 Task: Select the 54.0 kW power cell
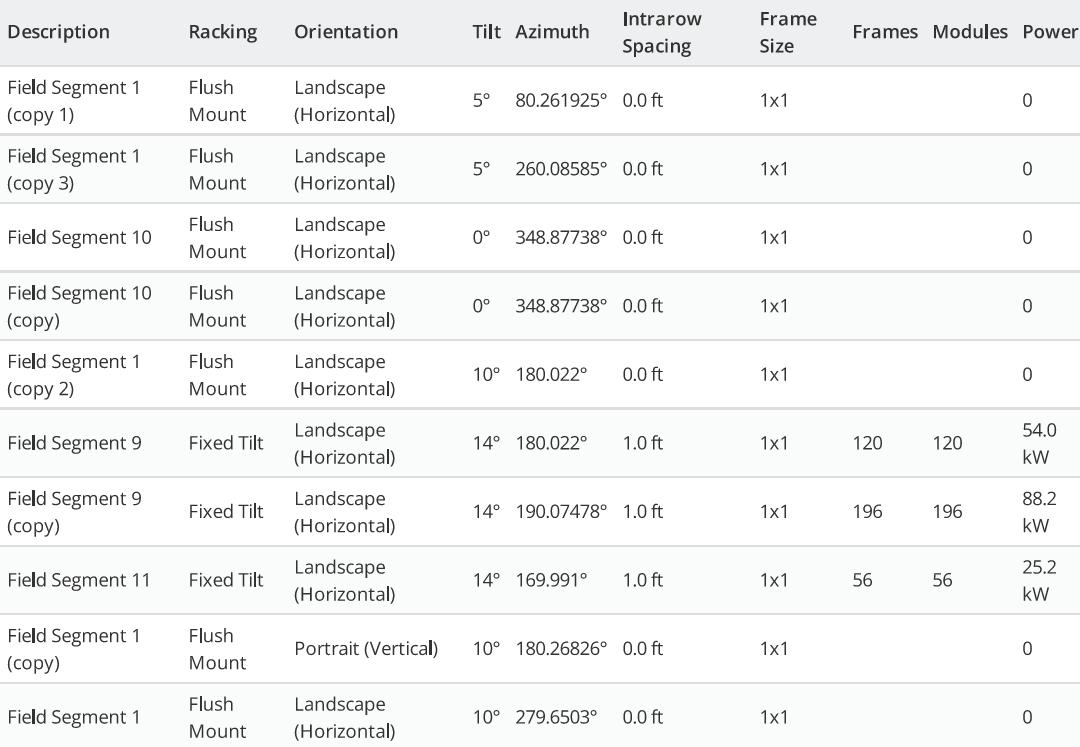(1038, 443)
